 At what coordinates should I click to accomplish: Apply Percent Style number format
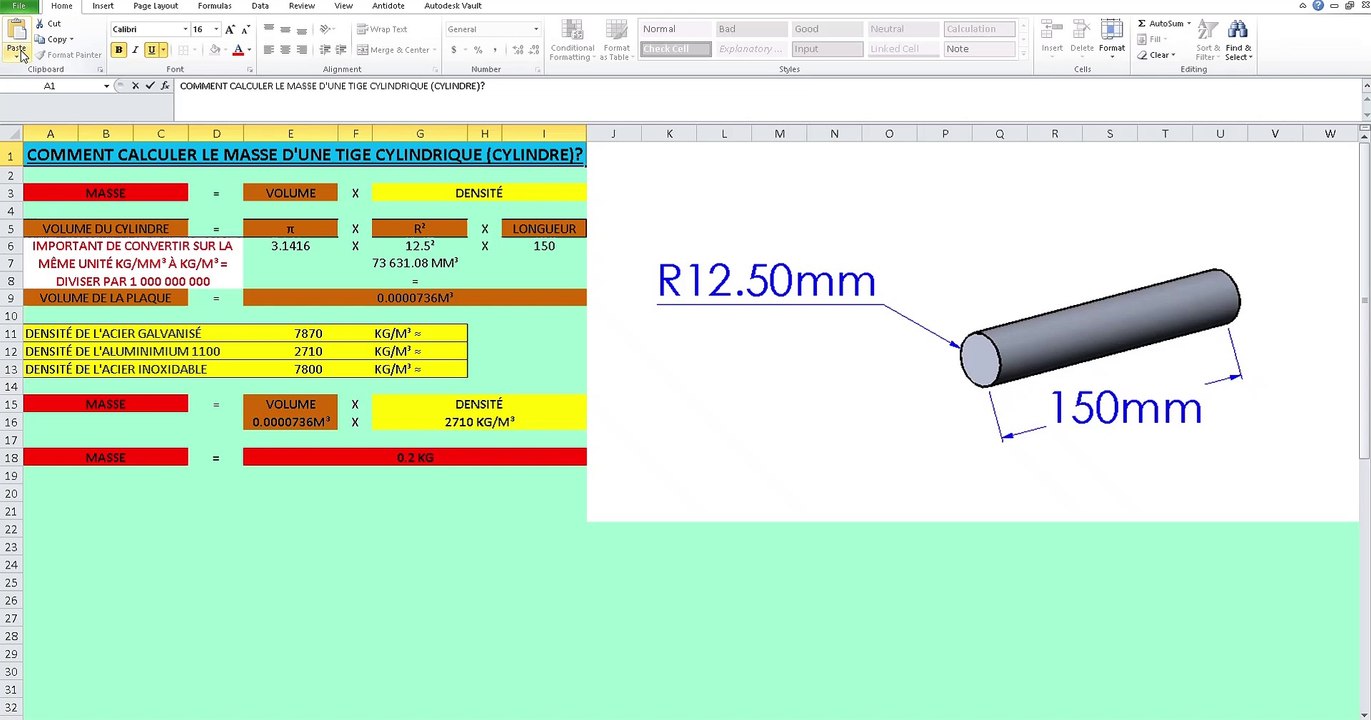coord(478,50)
